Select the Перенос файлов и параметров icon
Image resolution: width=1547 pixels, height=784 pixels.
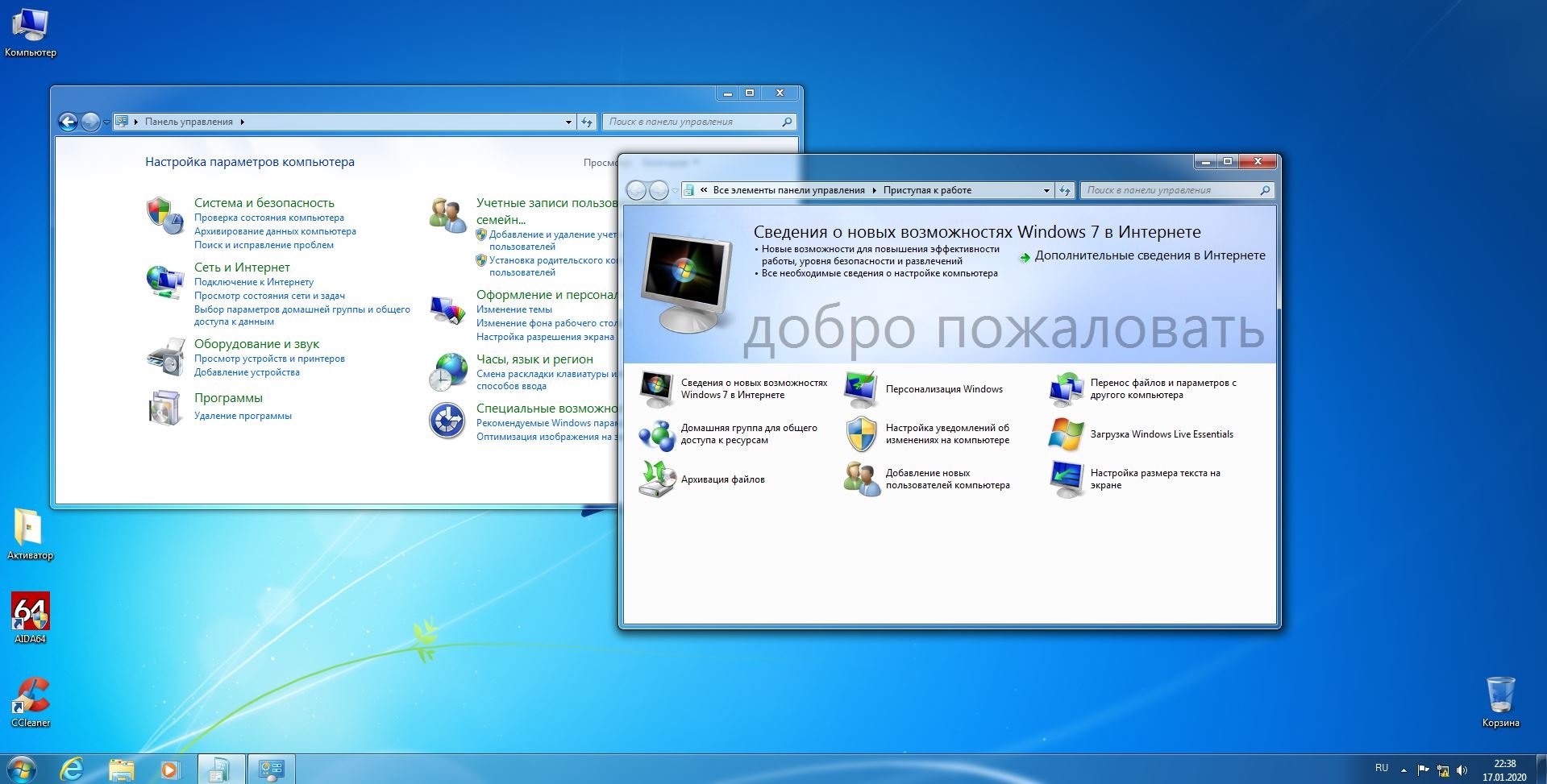(1067, 389)
